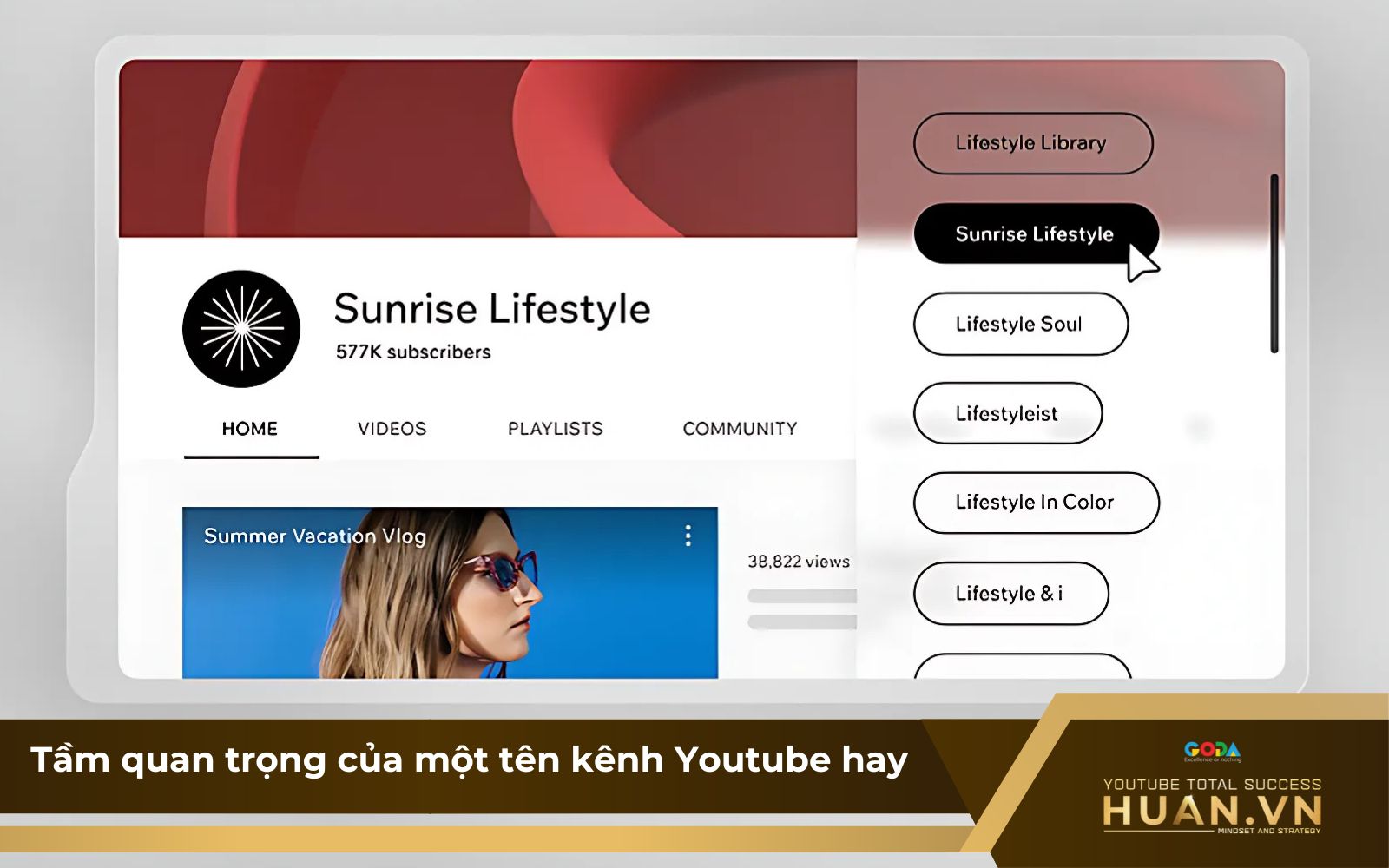This screenshot has width=1389, height=868.
Task: Open the Summer Vacation Vlog video thumbnail
Action: pyautogui.click(x=450, y=593)
